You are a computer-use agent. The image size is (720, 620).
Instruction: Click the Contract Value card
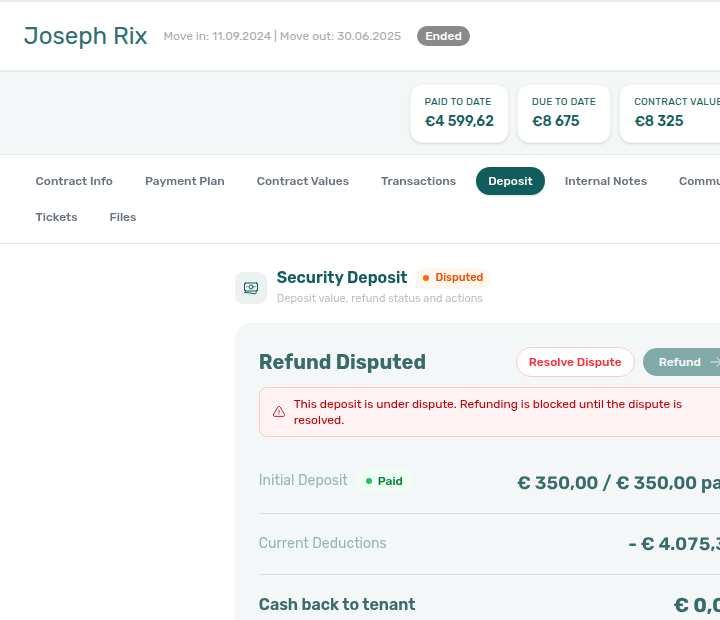[670, 113]
